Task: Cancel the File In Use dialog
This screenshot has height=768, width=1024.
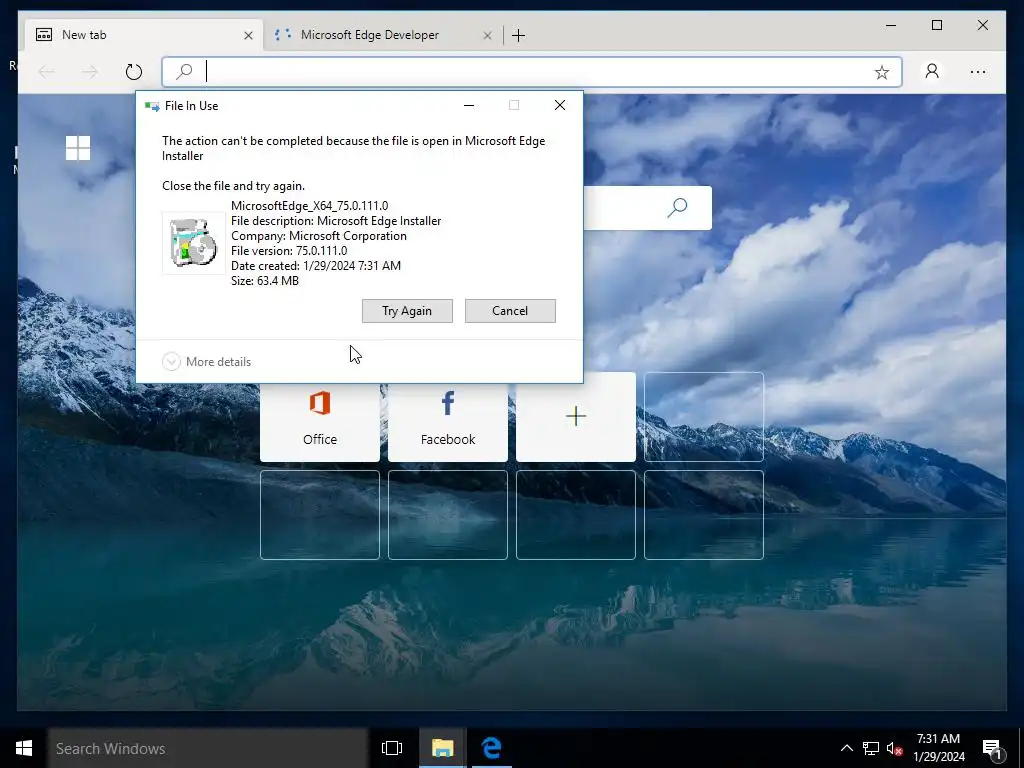Action: coord(510,311)
